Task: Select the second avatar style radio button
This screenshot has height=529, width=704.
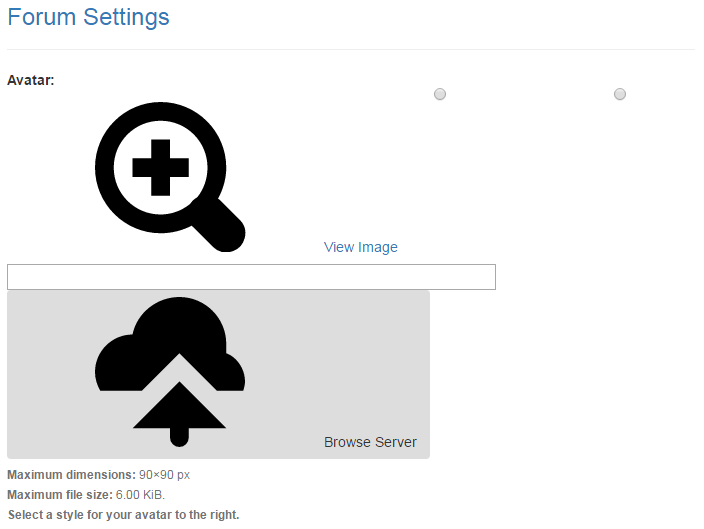Action: tap(620, 94)
